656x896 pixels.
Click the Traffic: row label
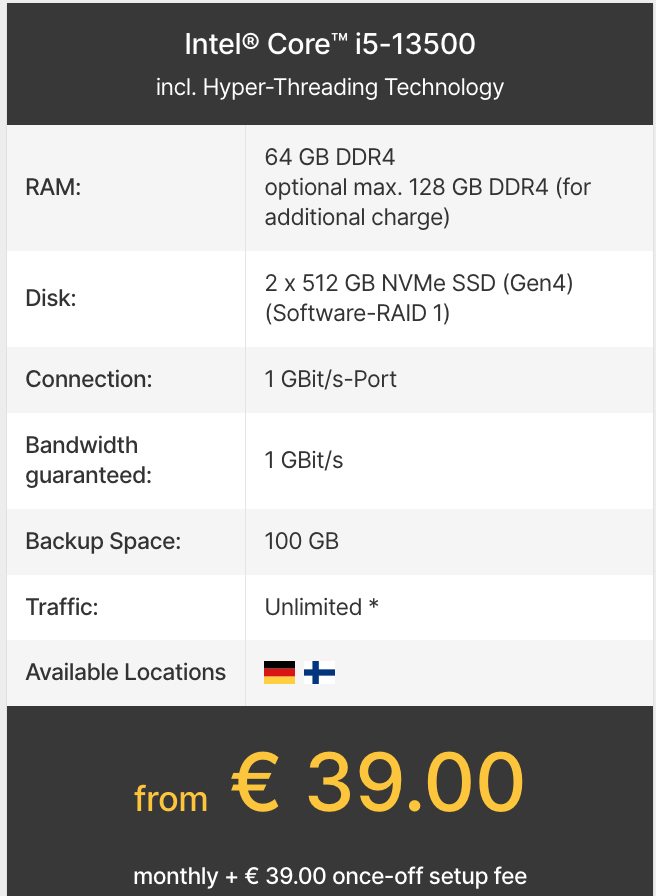coord(62,607)
